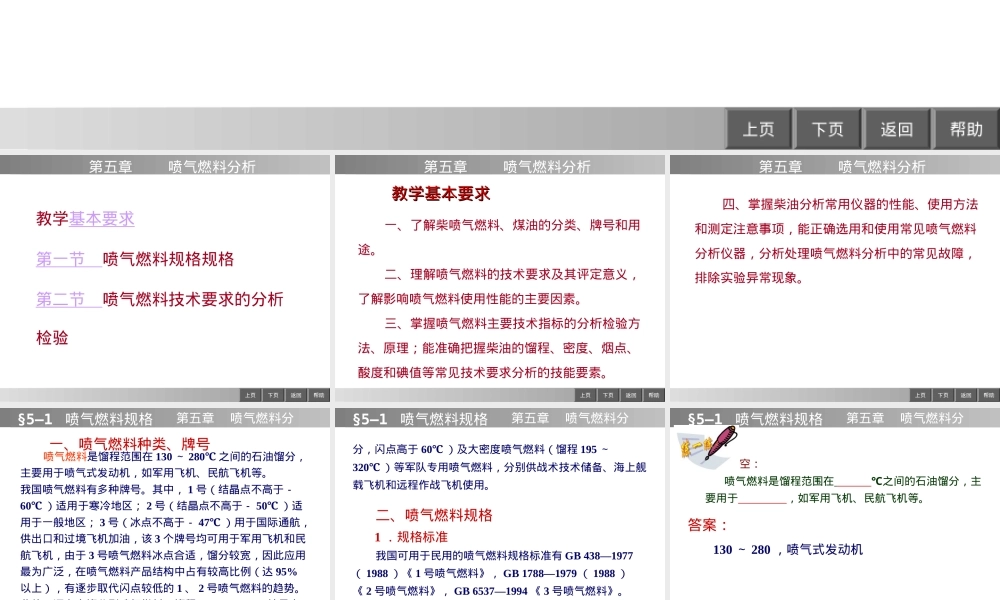Click answer text 130 ~ 280 ，喷气式发动机
The width and height of the screenshot is (1000, 600).
point(788,550)
